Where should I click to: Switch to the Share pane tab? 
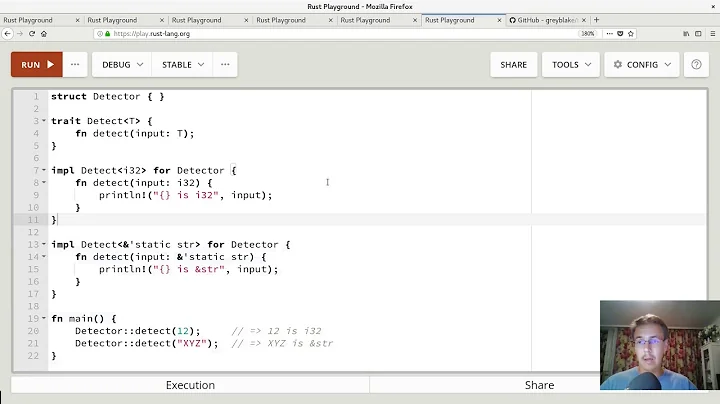[540, 385]
